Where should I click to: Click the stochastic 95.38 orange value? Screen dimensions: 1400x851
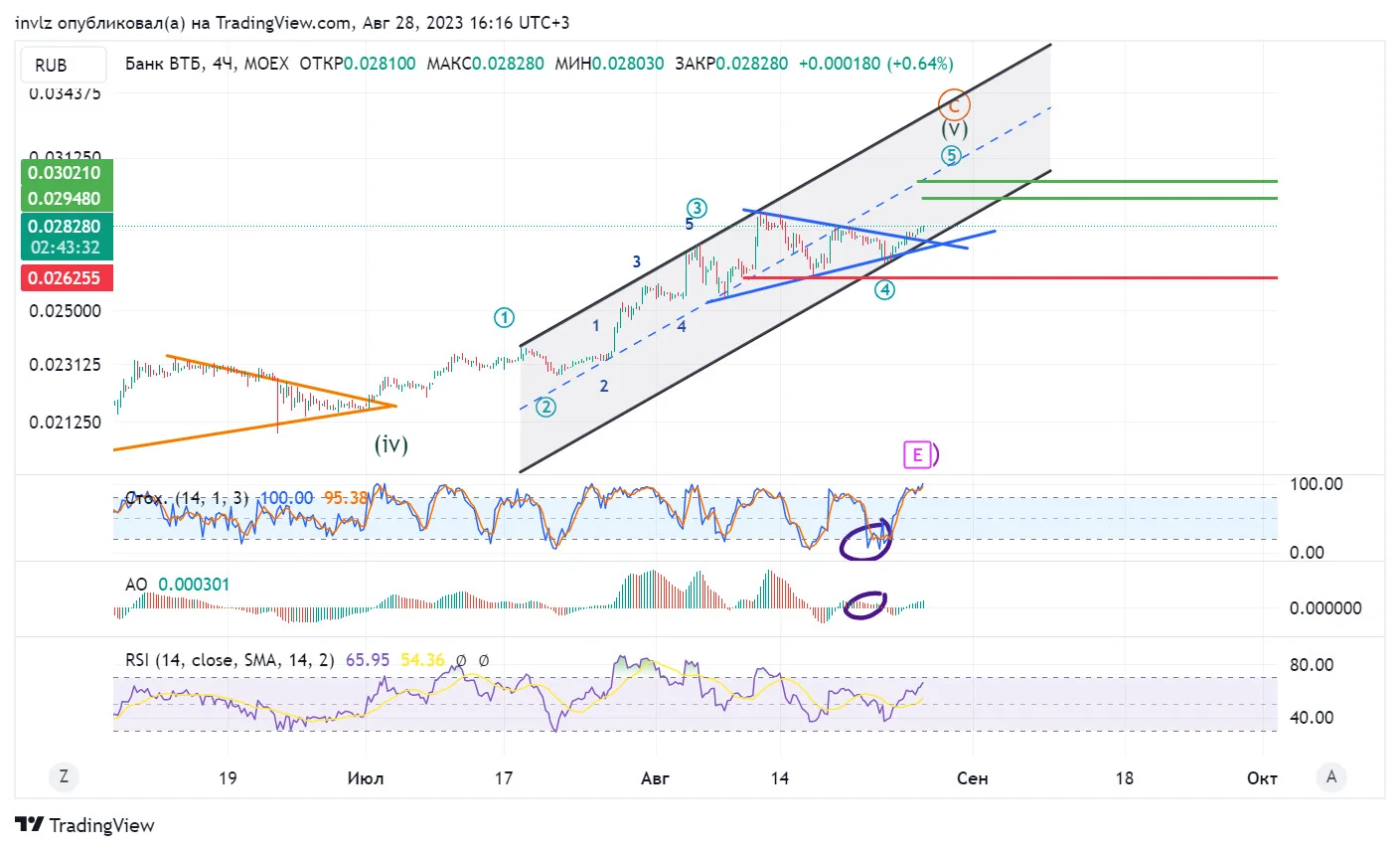point(346,498)
